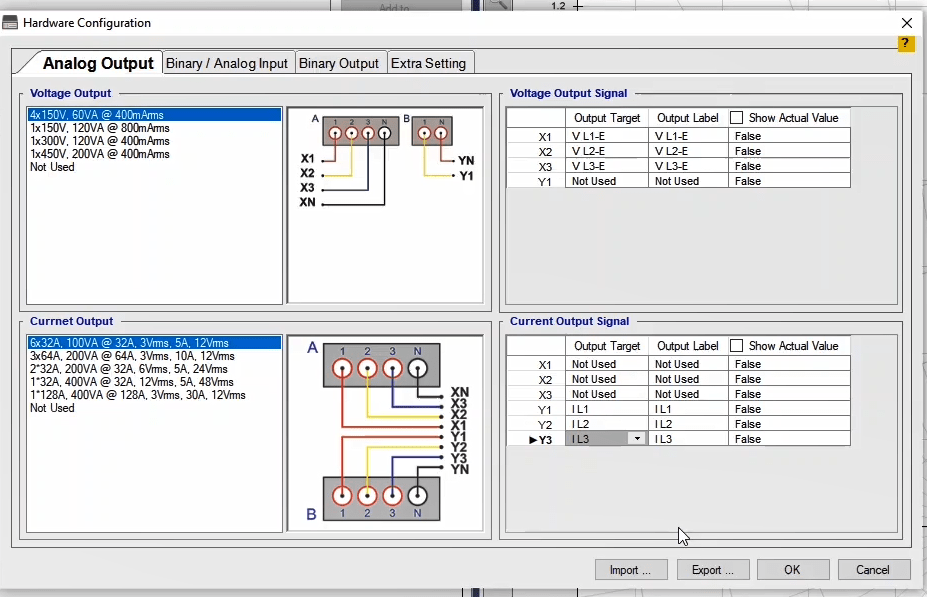This screenshot has width=927, height=597.
Task: Click the yellow help question mark icon
Action: [906, 43]
